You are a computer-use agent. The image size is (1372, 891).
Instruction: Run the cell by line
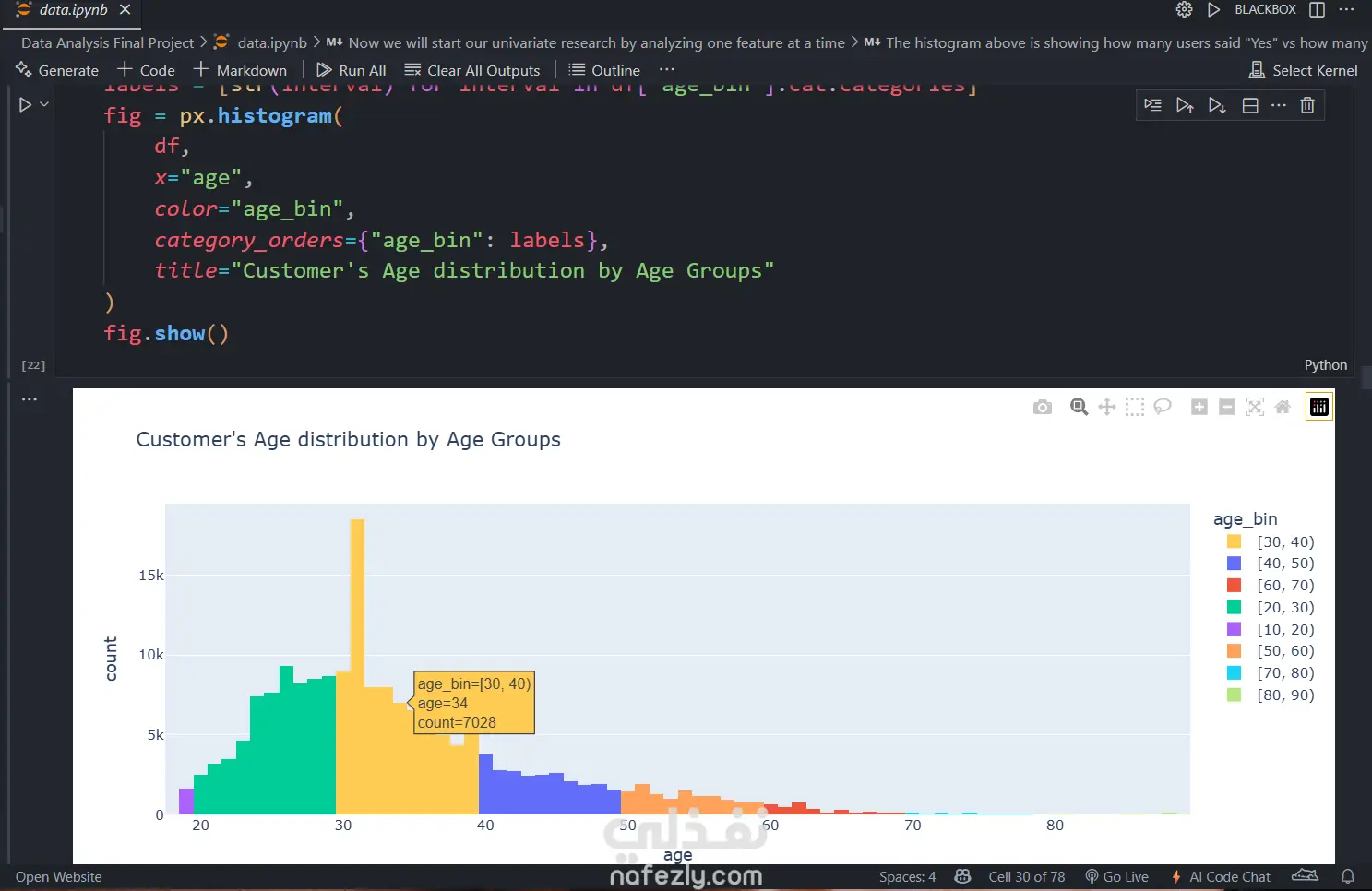[x=1152, y=105]
